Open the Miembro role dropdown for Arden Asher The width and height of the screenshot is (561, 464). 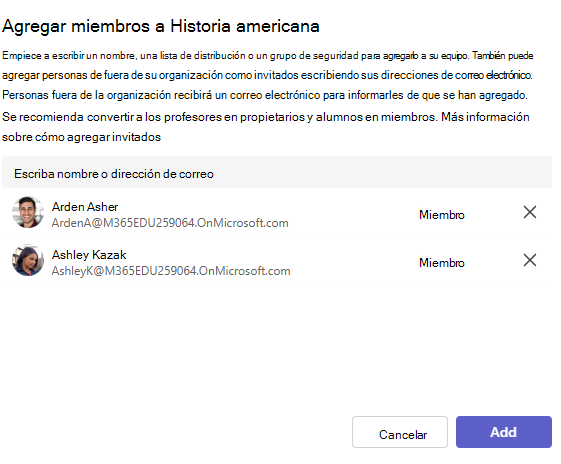click(442, 215)
